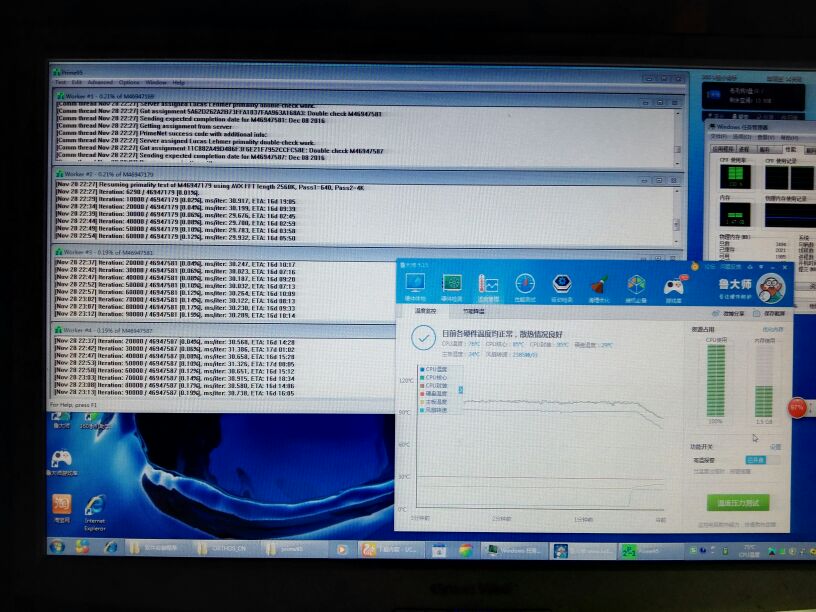Click the Prime95 taskbar button

pyautogui.click(x=649, y=551)
